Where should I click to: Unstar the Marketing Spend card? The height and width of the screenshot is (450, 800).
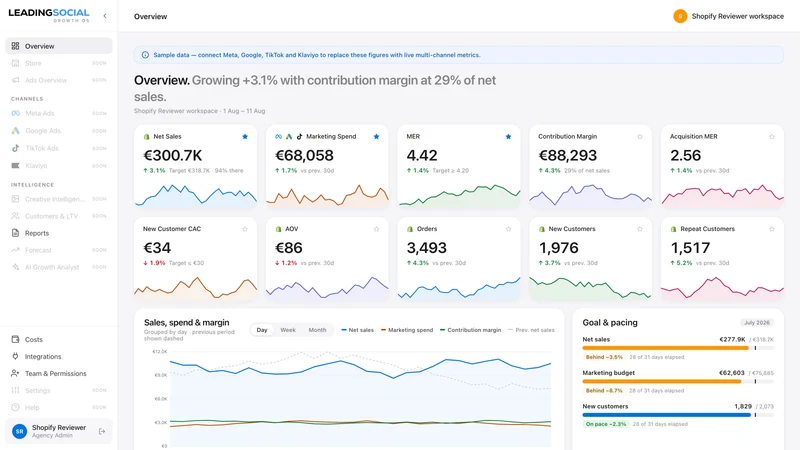tap(377, 136)
